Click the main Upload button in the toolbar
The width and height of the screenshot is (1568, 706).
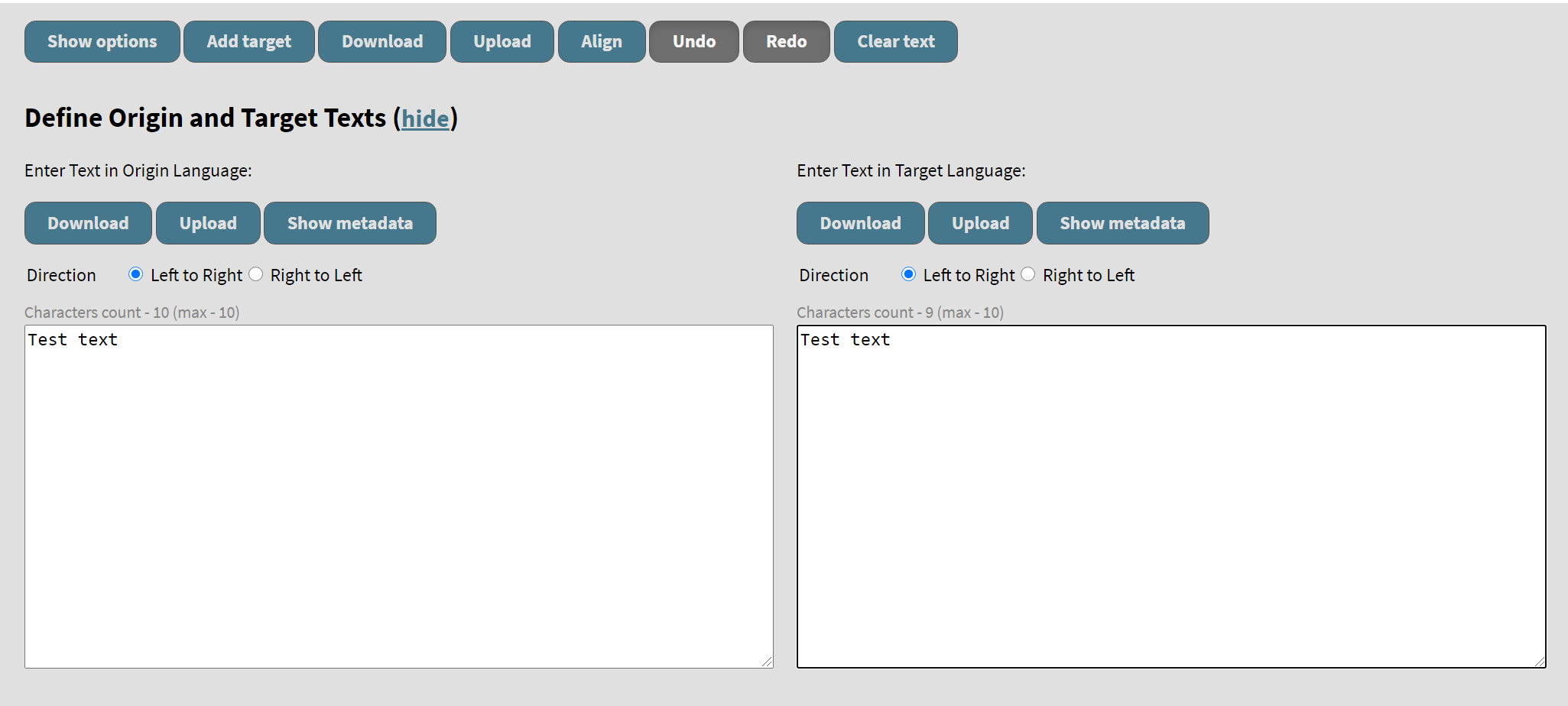(x=502, y=41)
